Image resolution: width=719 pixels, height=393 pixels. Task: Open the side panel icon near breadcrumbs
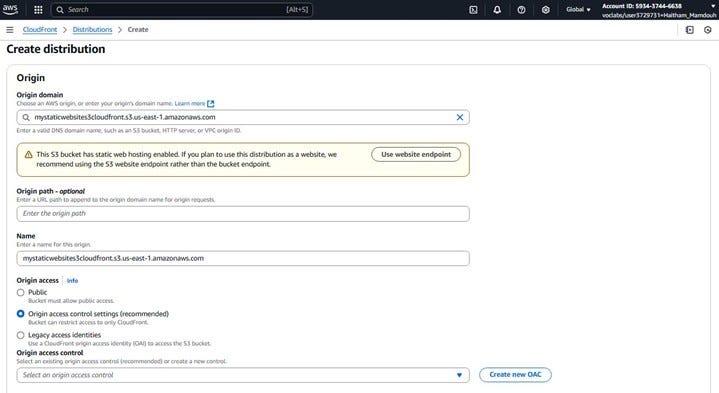690,30
